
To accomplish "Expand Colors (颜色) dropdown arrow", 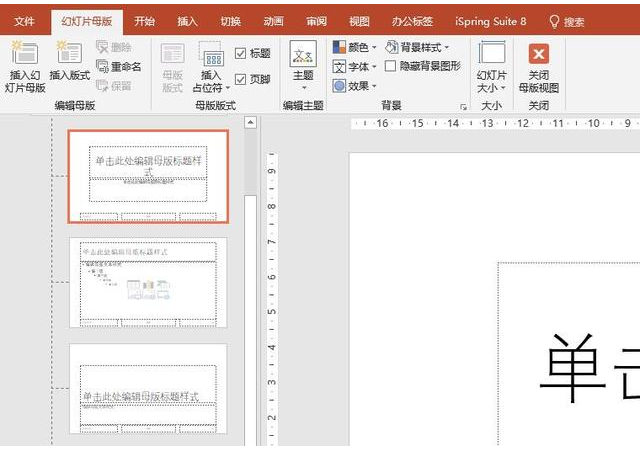I will tap(374, 48).
